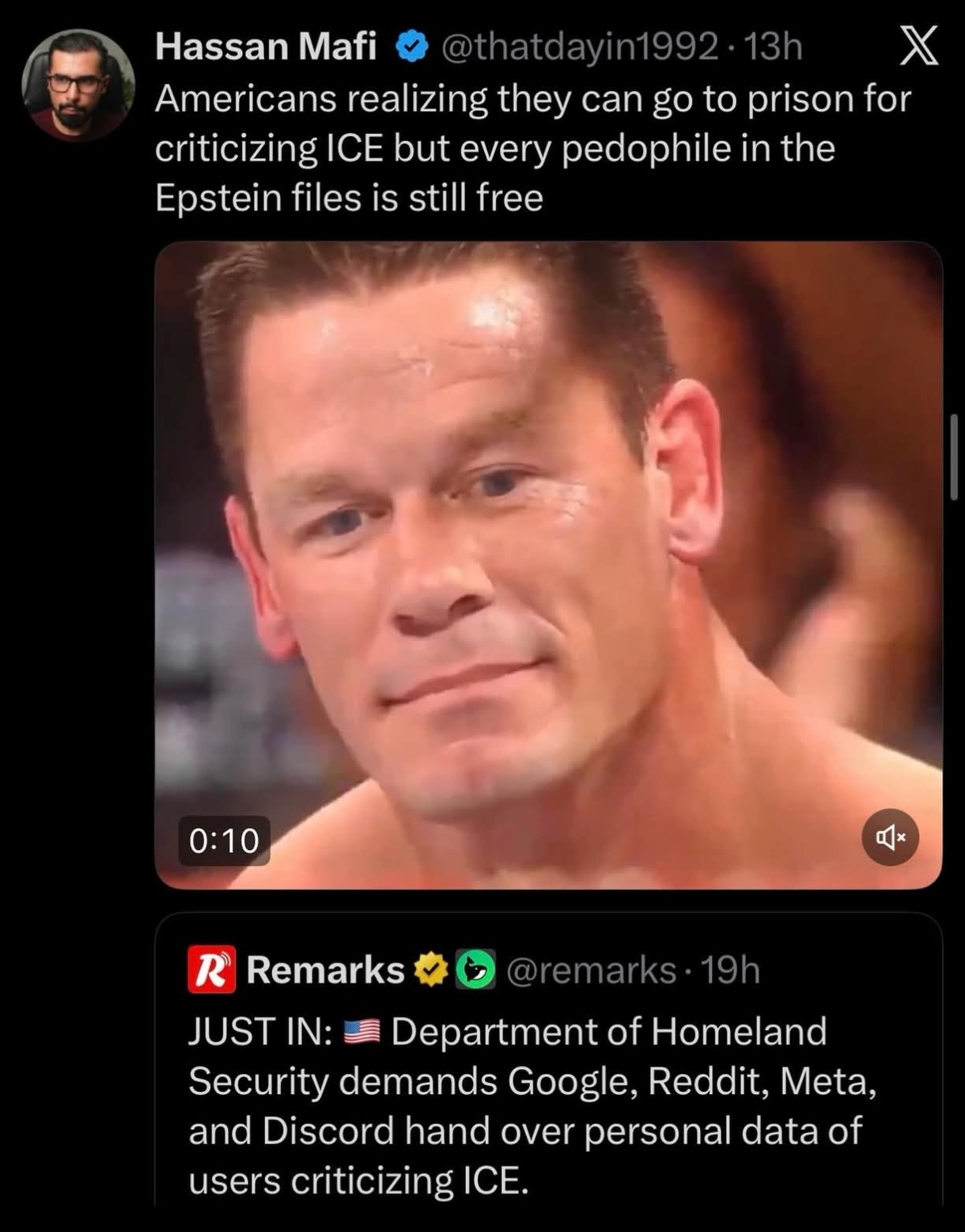Click the green affiliate badge next to Remarks
The image size is (965, 1232).
(475, 970)
